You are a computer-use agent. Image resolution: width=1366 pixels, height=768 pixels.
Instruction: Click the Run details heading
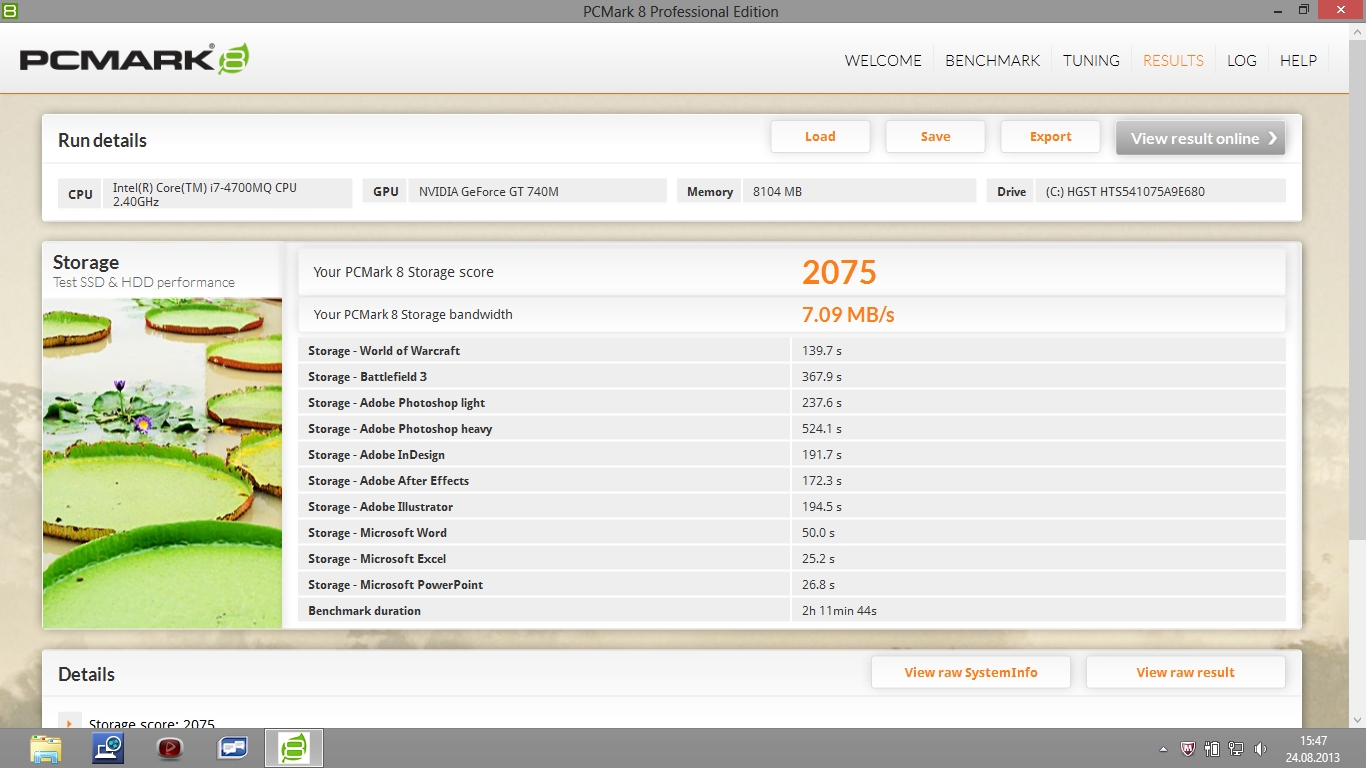(x=102, y=141)
